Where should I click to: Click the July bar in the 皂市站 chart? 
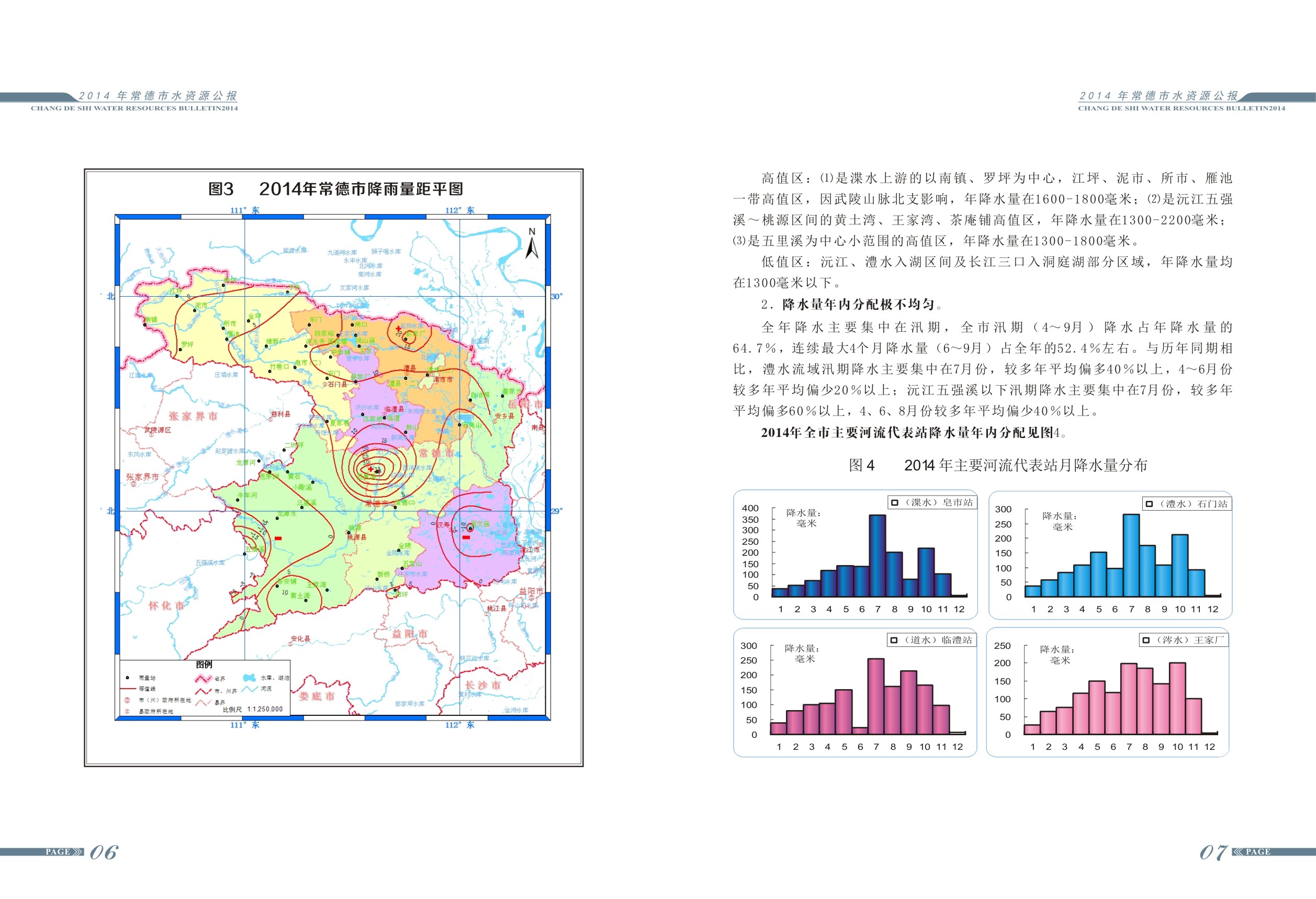[x=877, y=555]
